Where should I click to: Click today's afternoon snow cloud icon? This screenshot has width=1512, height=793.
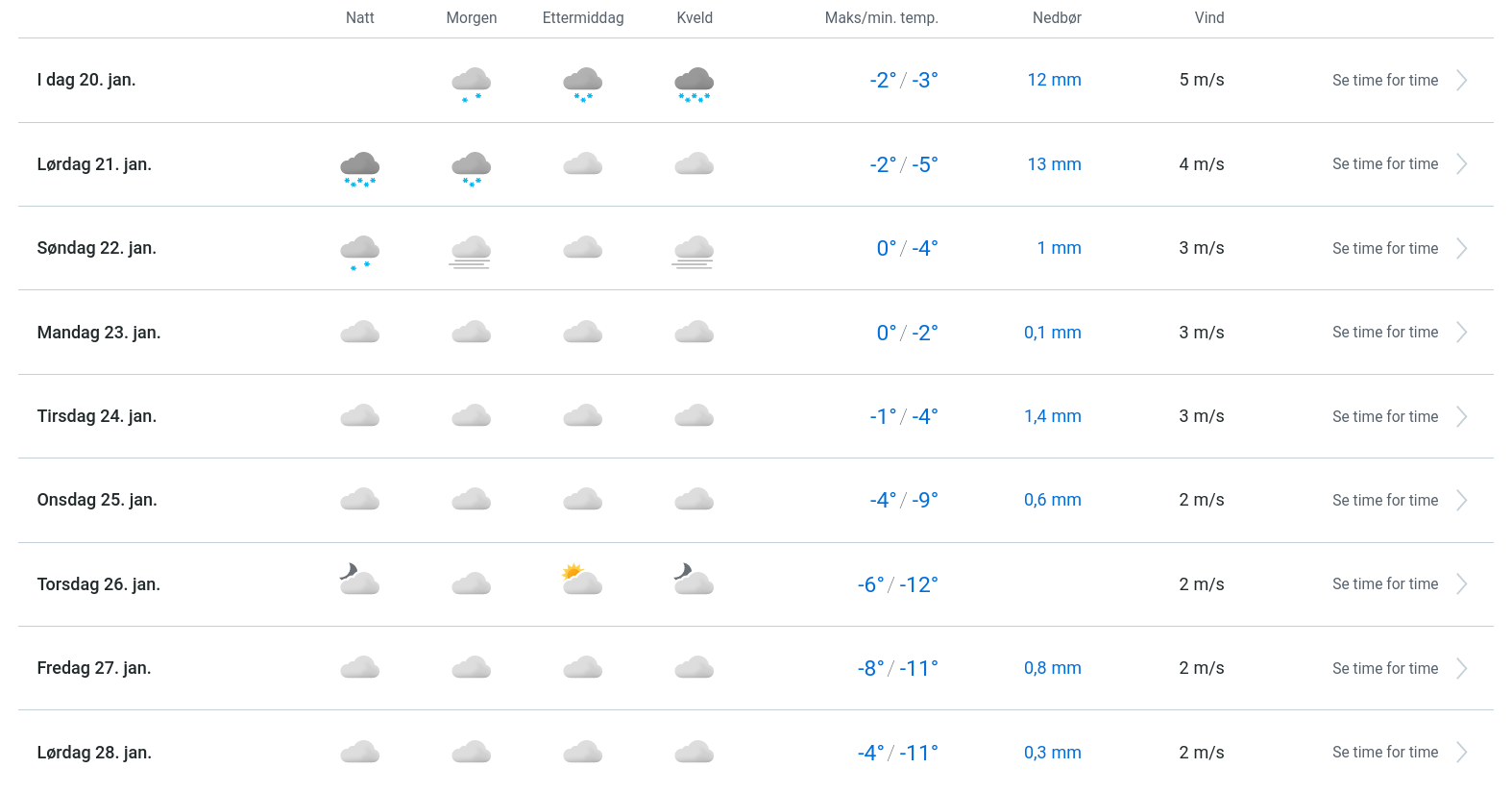point(582,83)
